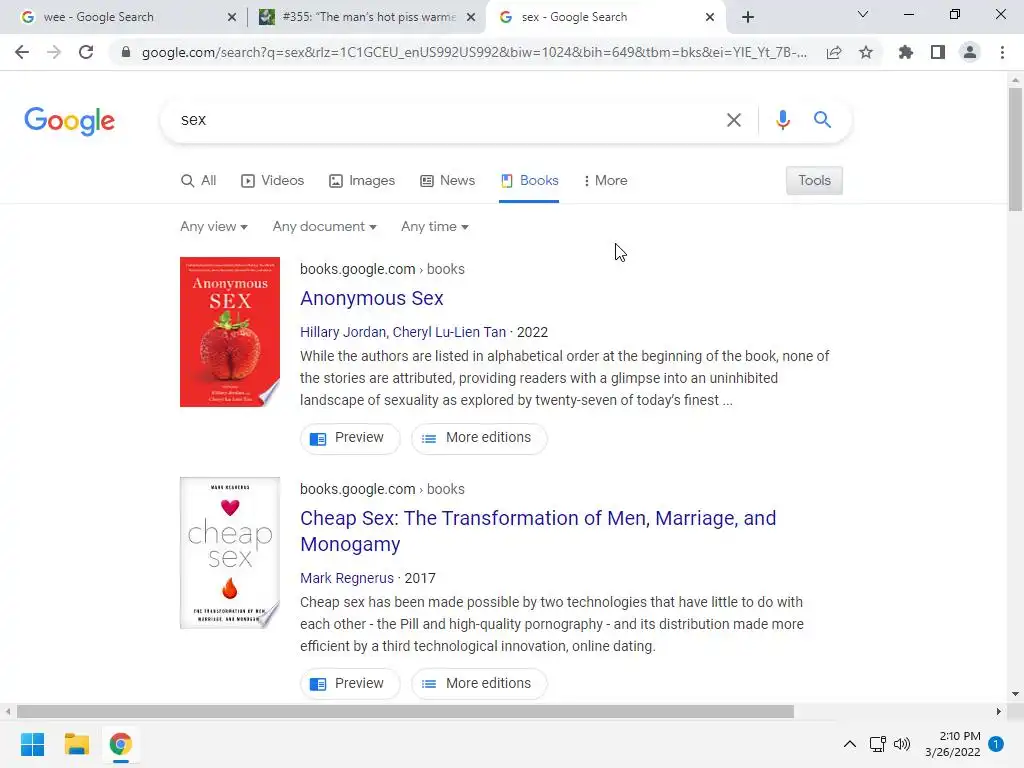
Task: Switch to the 'wee - Google Search' tab
Action: pyautogui.click(x=123, y=17)
